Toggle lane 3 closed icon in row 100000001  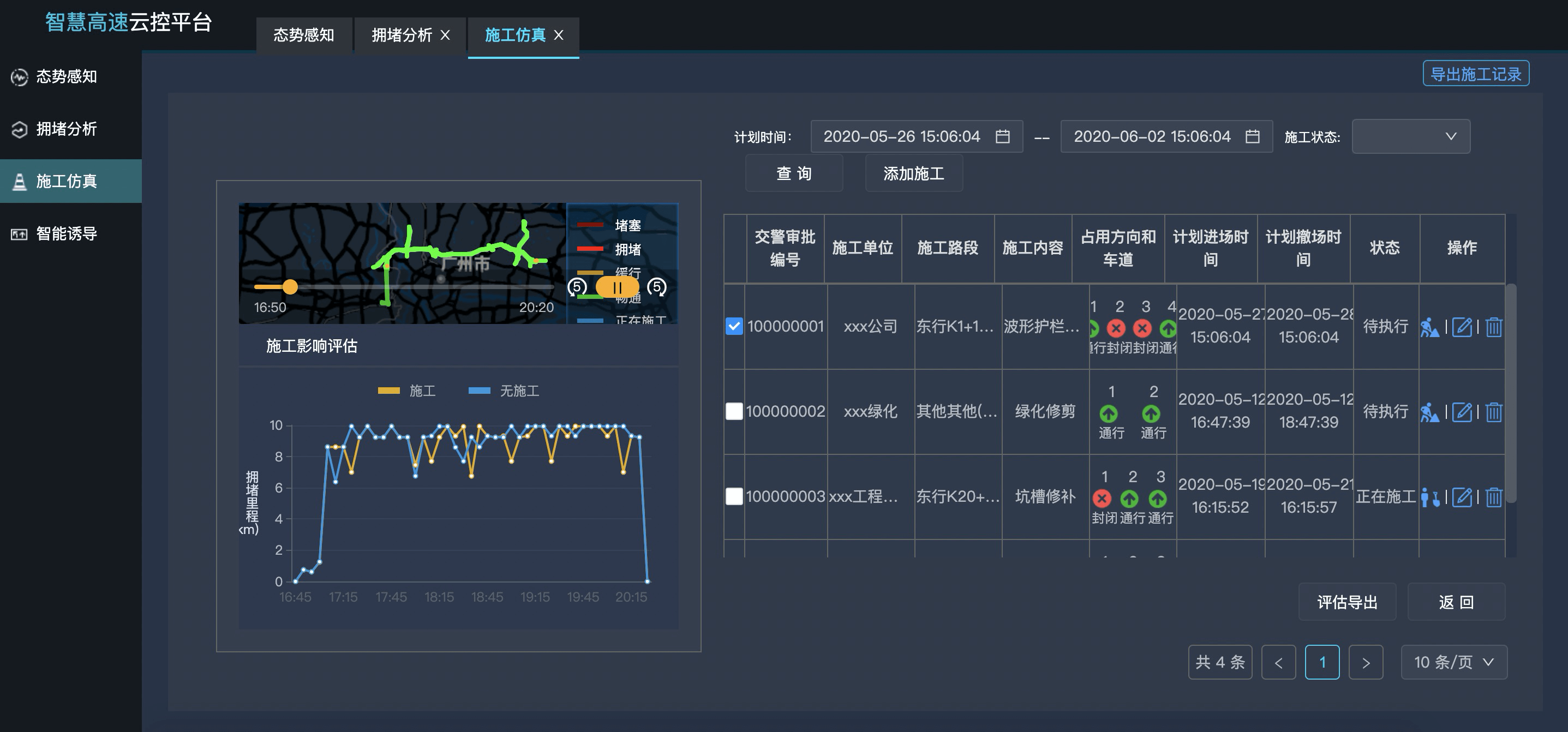point(1142,328)
